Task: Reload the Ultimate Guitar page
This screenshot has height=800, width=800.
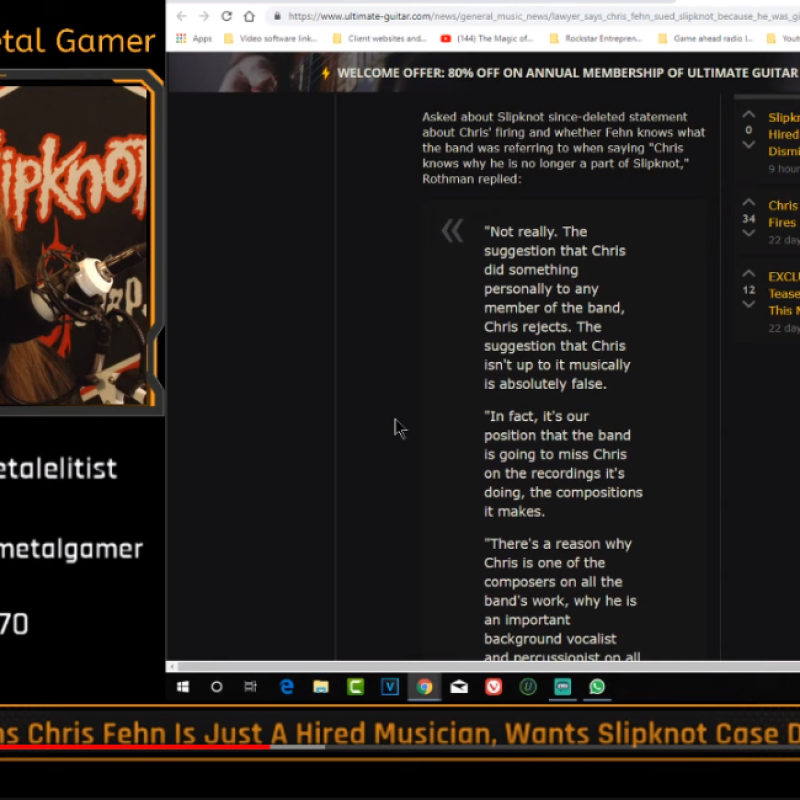Action: tap(226, 16)
